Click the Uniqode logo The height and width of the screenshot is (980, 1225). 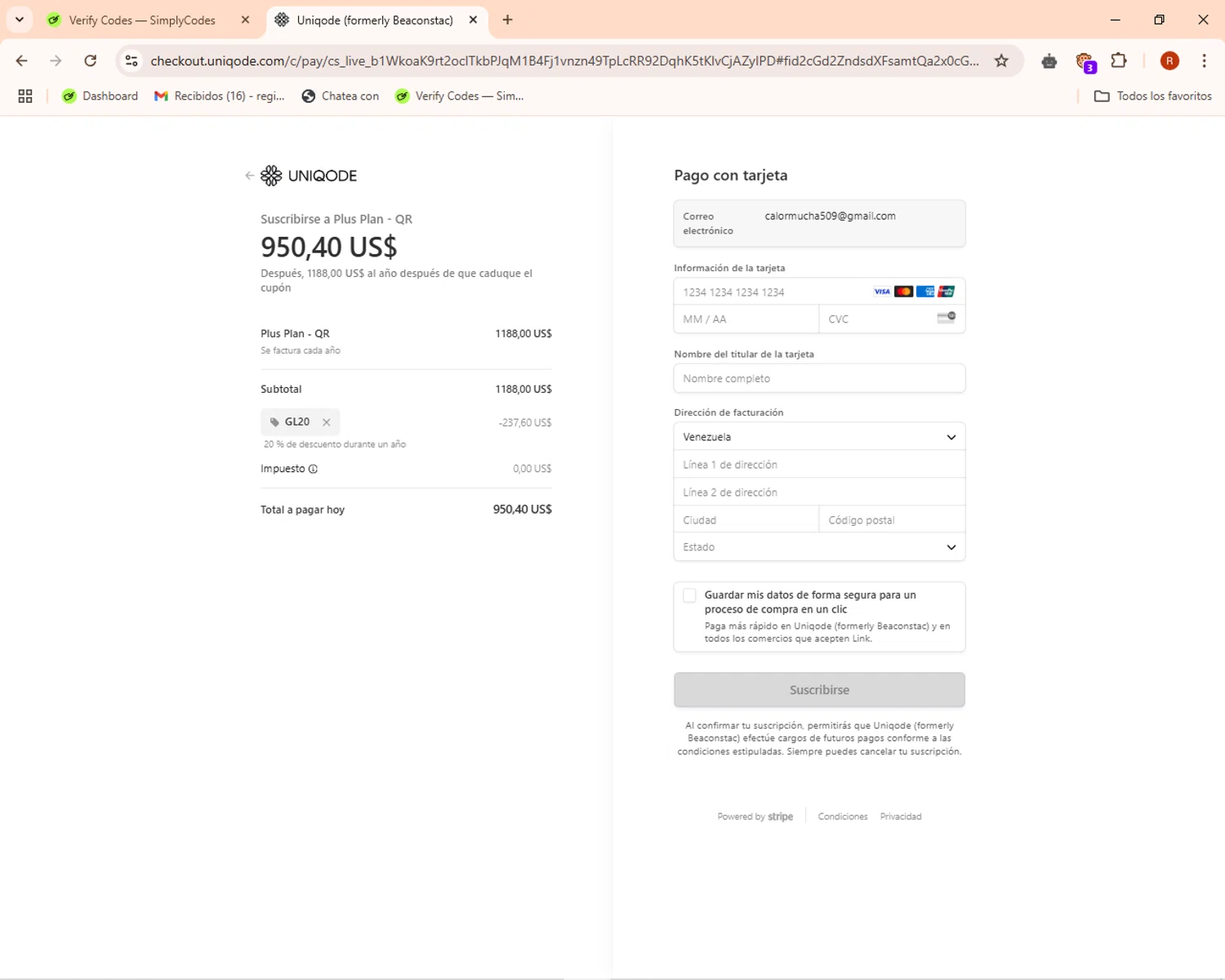click(309, 176)
